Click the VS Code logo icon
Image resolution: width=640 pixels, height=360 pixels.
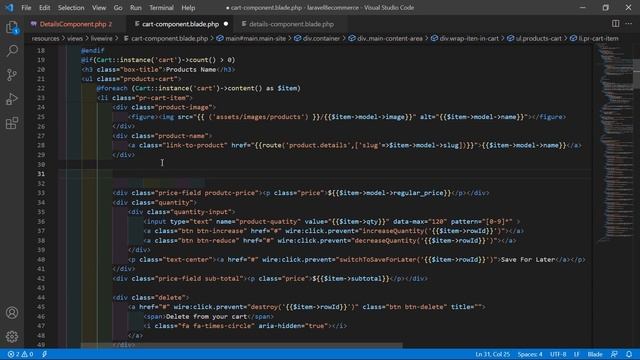[9, 7]
